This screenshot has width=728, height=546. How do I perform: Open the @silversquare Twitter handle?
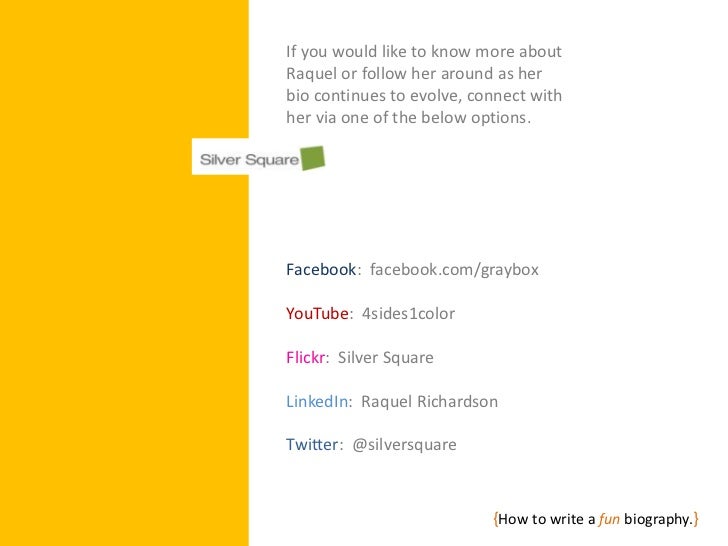click(x=404, y=445)
